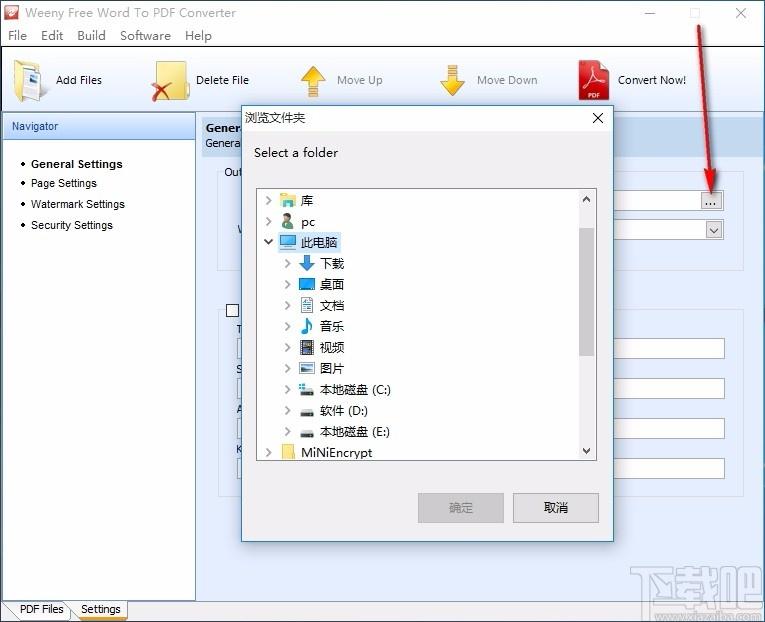
Task: Click the 本地磁盘 (C:) drive icon
Action: [x=307, y=389]
